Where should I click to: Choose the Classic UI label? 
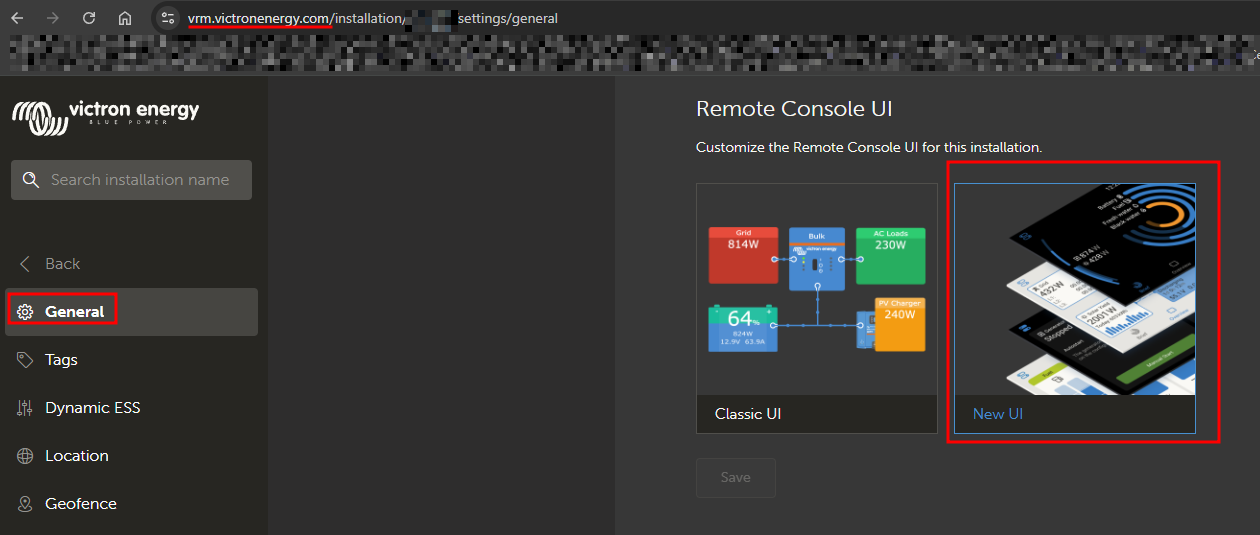coord(748,414)
